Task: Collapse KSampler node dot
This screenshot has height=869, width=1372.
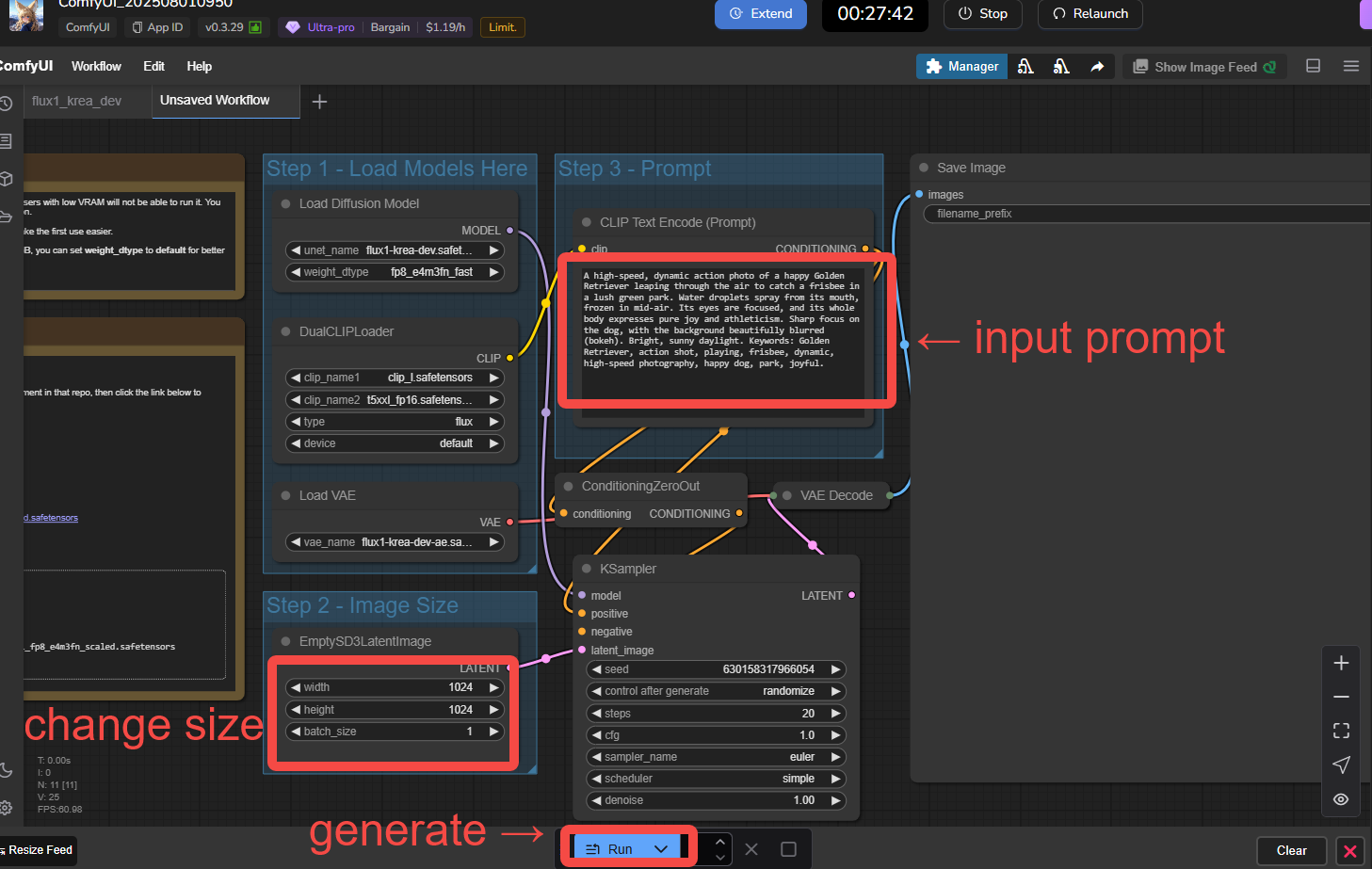Action: point(587,569)
